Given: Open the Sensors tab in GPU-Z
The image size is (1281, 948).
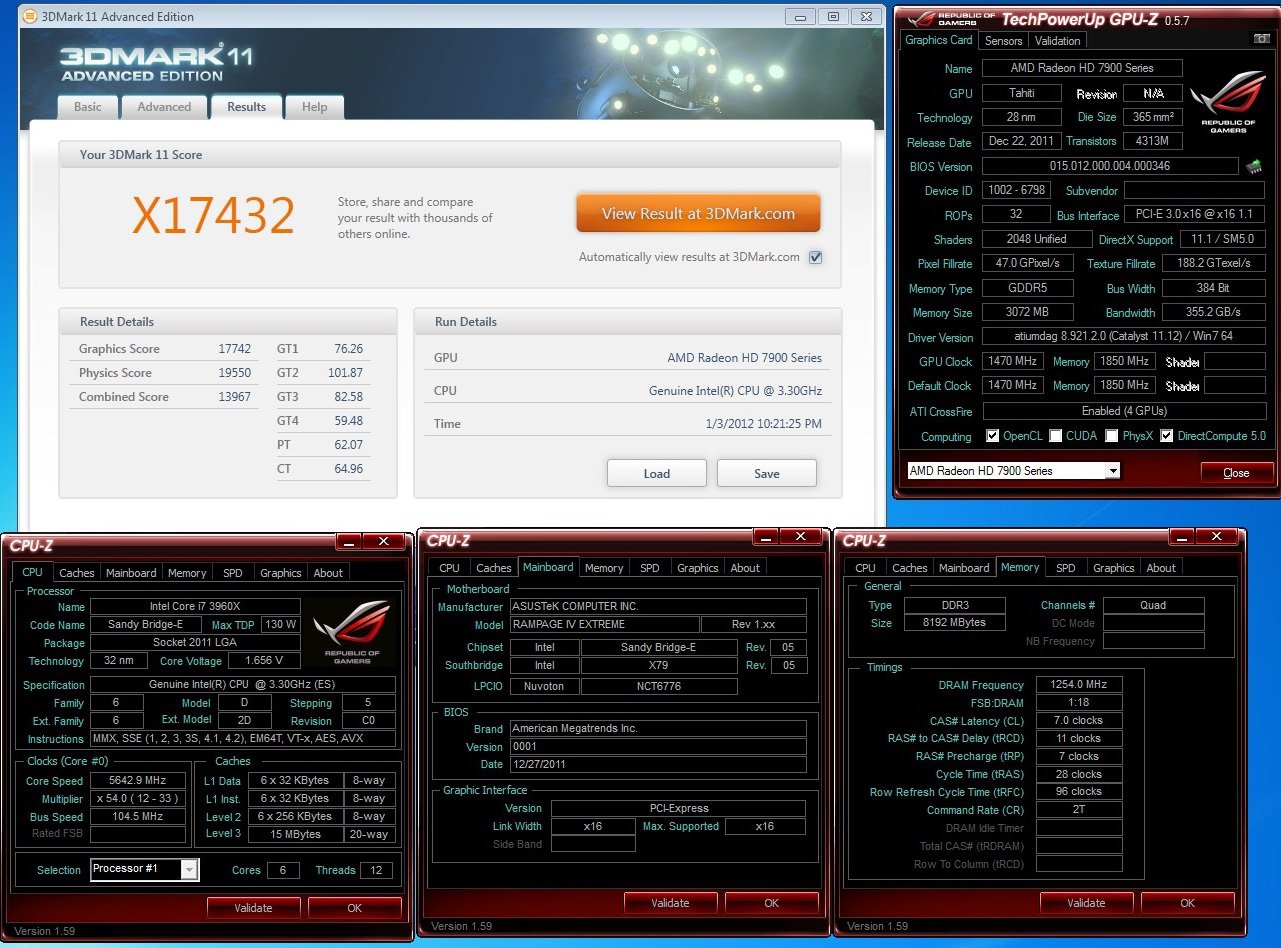Looking at the screenshot, I should [1003, 41].
